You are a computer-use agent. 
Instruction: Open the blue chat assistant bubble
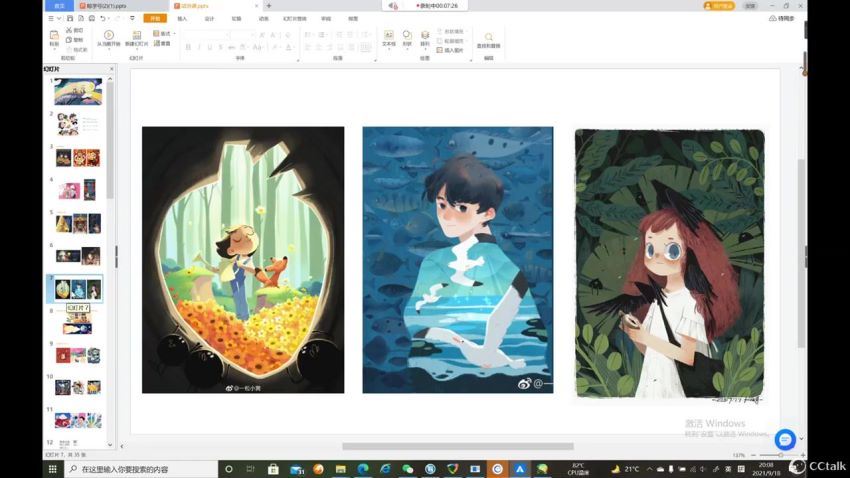(785, 440)
